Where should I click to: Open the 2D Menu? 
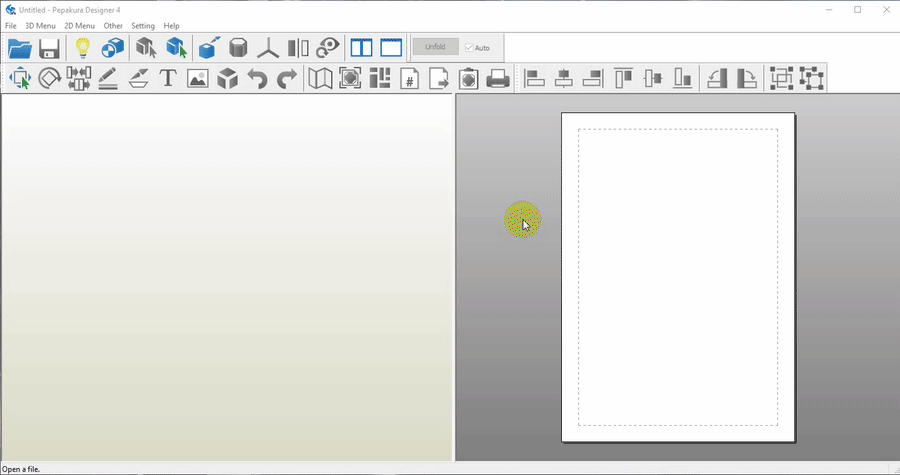[x=79, y=26]
